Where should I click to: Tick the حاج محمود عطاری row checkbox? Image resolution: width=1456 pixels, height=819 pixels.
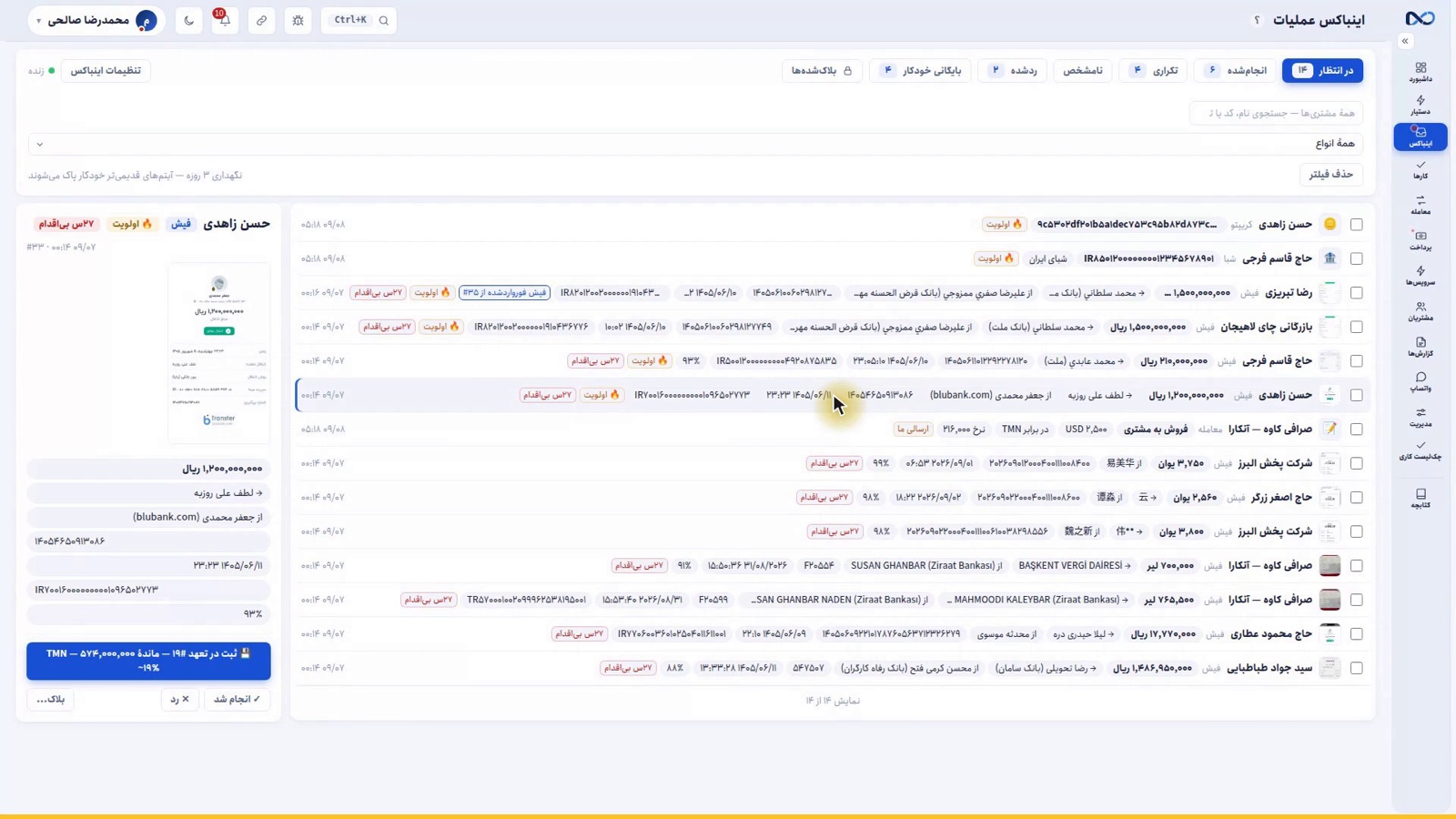[1356, 634]
